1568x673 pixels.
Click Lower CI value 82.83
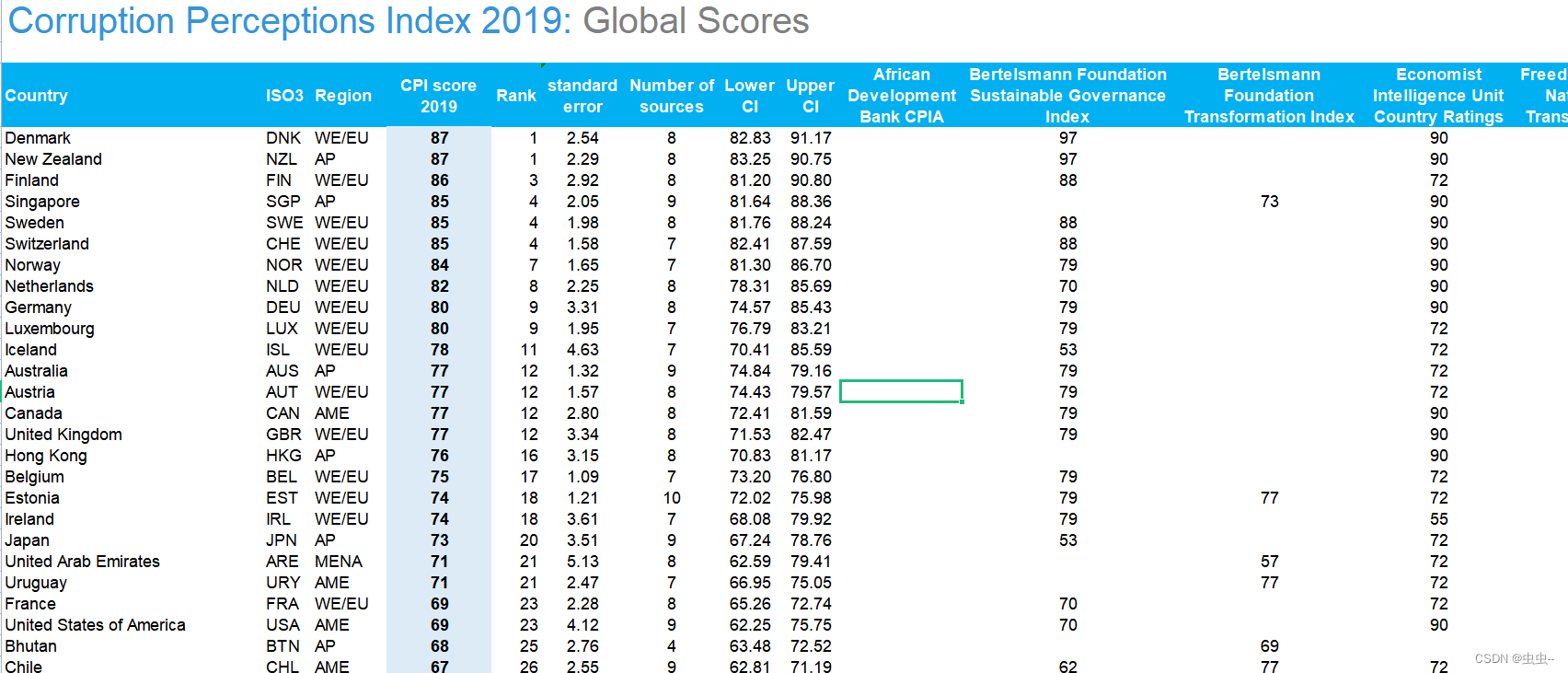(750, 138)
